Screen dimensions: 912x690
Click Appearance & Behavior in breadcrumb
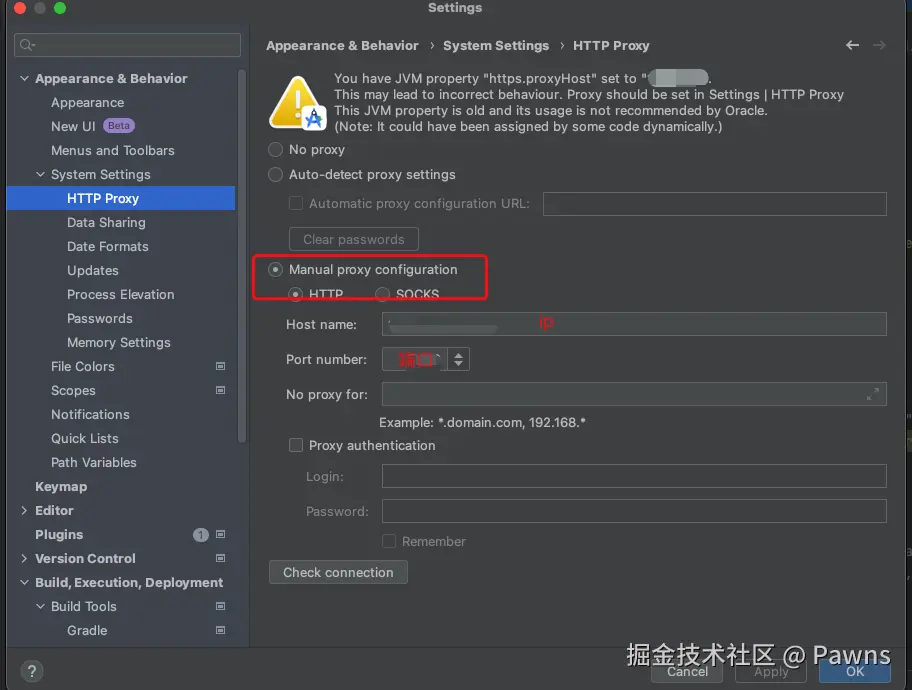tap(342, 45)
